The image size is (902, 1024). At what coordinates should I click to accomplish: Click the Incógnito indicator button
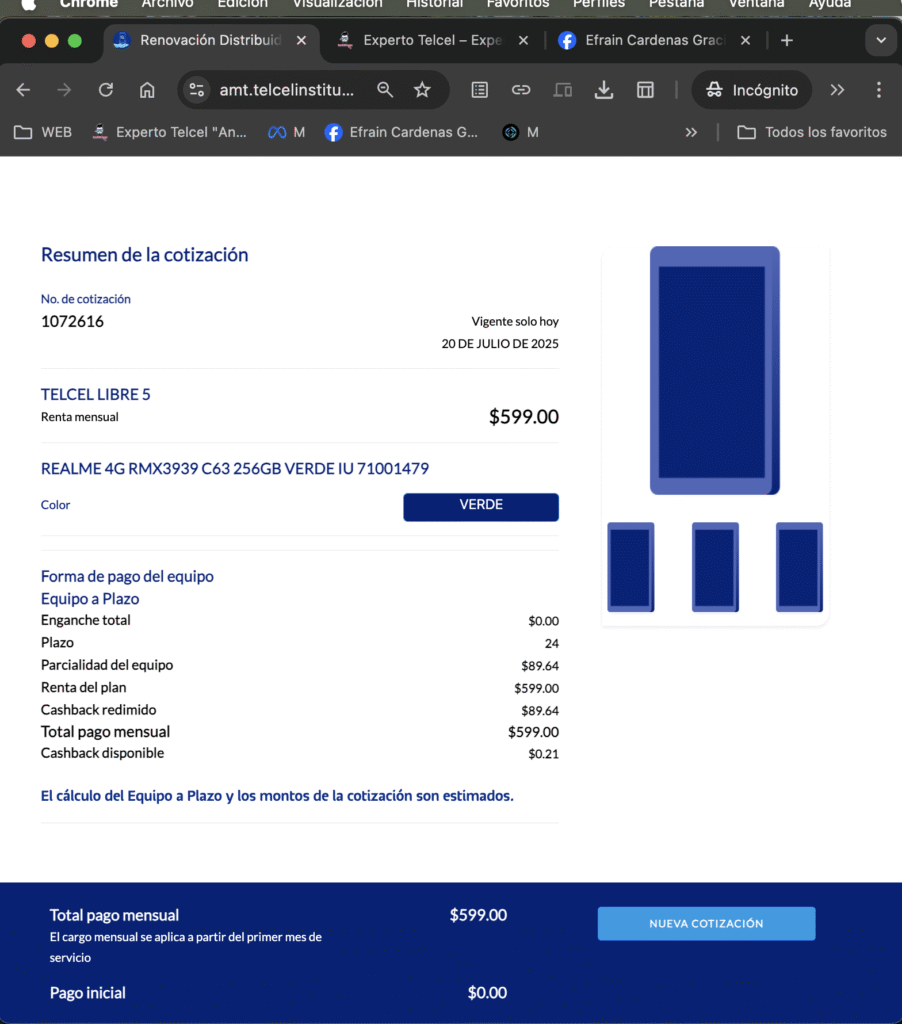click(752, 89)
